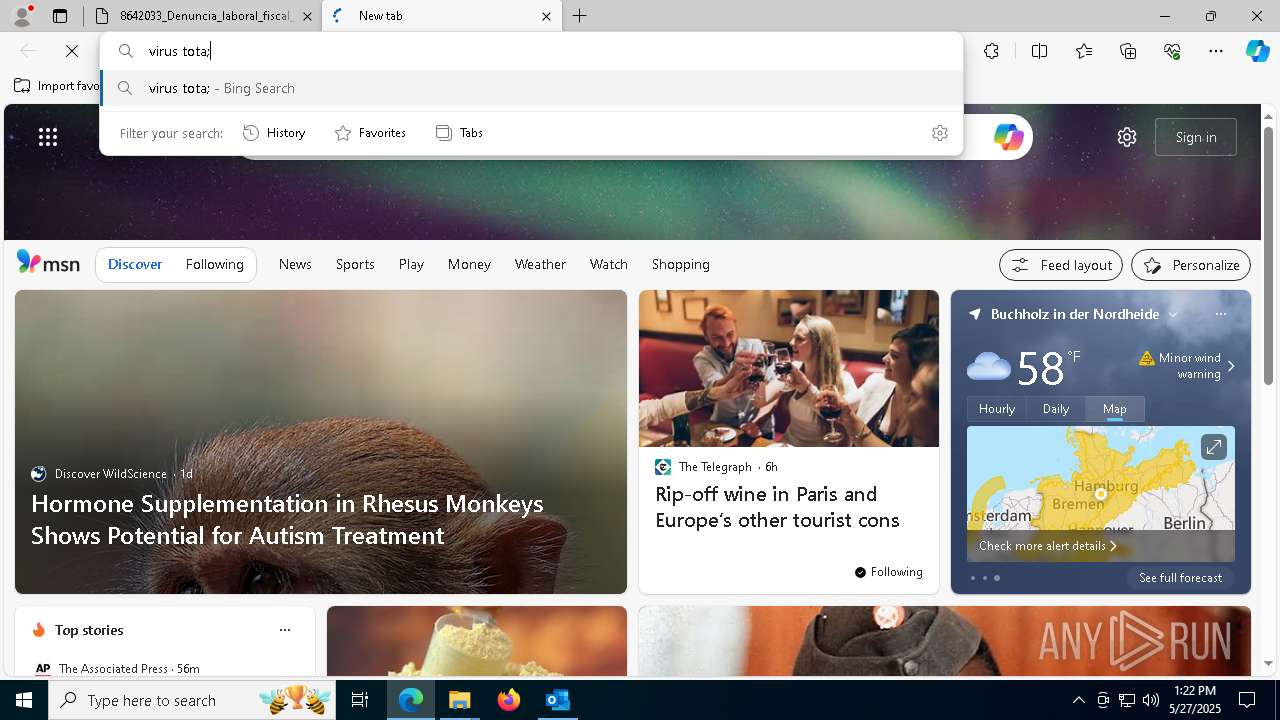
Task: Click the Sign in button
Action: [1196, 137]
